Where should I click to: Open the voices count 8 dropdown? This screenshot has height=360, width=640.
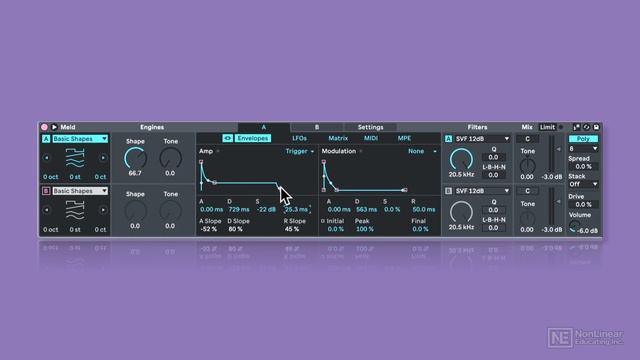(583, 149)
